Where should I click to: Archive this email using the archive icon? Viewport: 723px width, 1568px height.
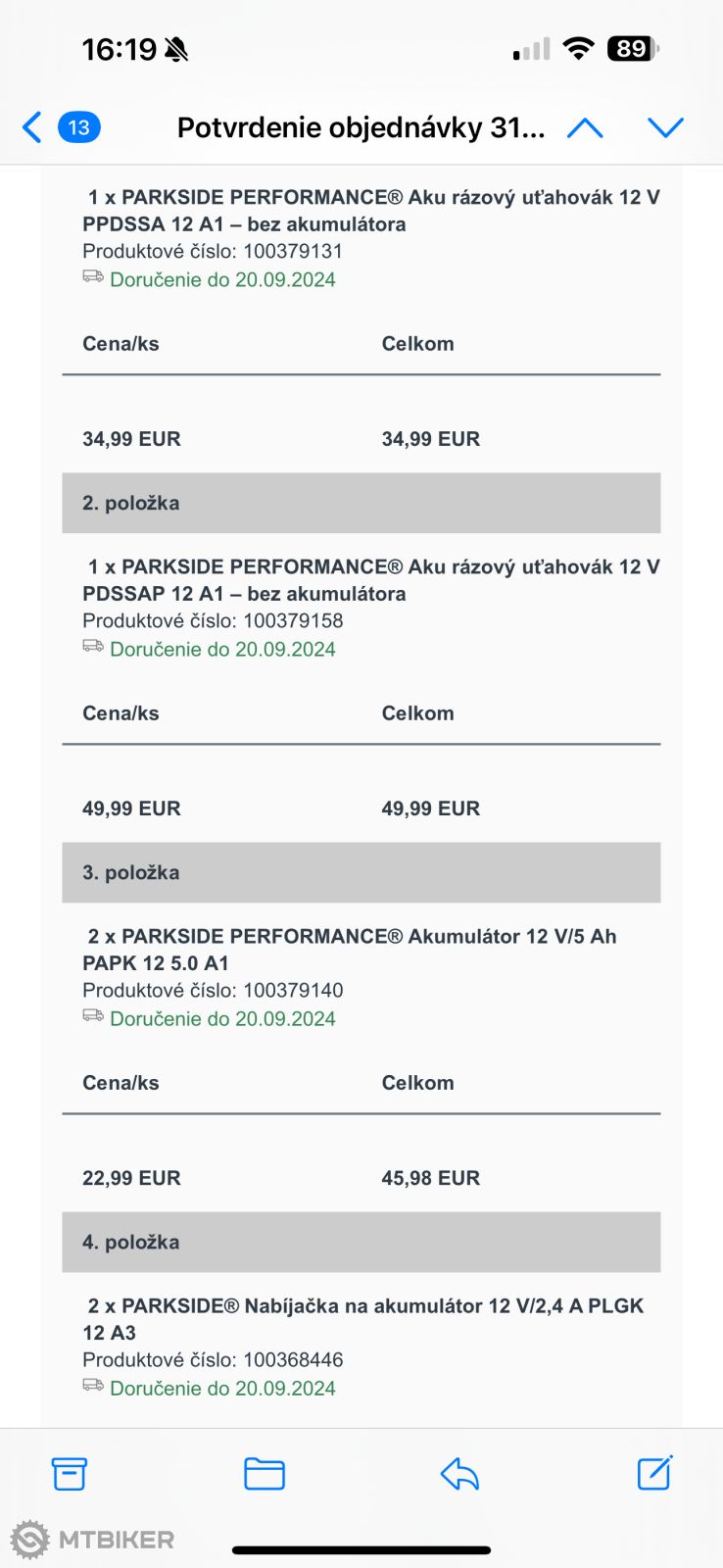70,1473
